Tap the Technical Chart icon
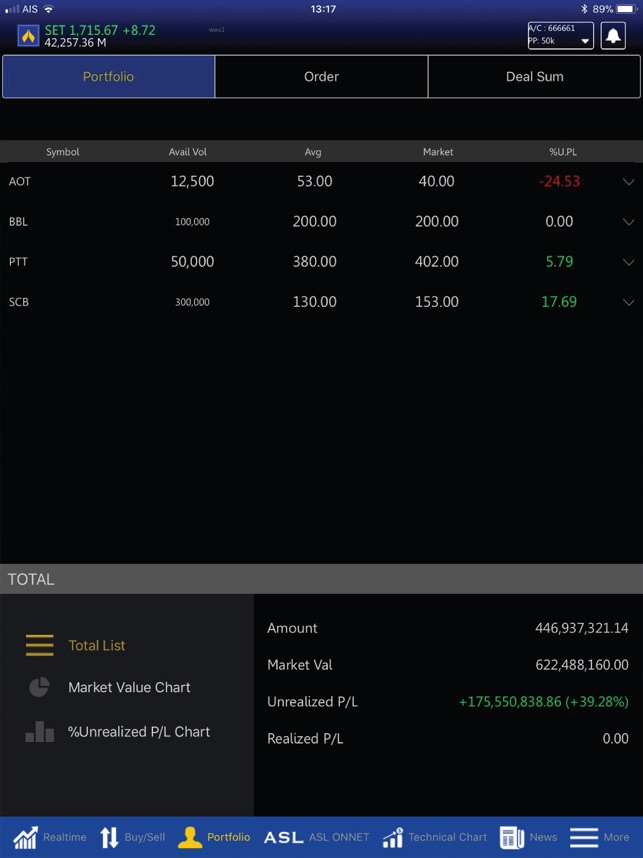The height and width of the screenshot is (858, 643). 393,837
